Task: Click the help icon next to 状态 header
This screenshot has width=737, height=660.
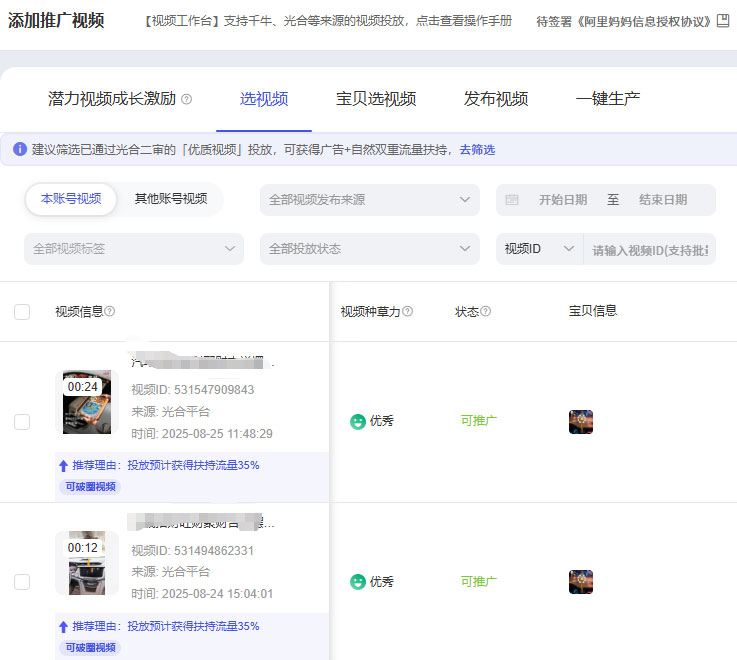Action: (x=486, y=311)
